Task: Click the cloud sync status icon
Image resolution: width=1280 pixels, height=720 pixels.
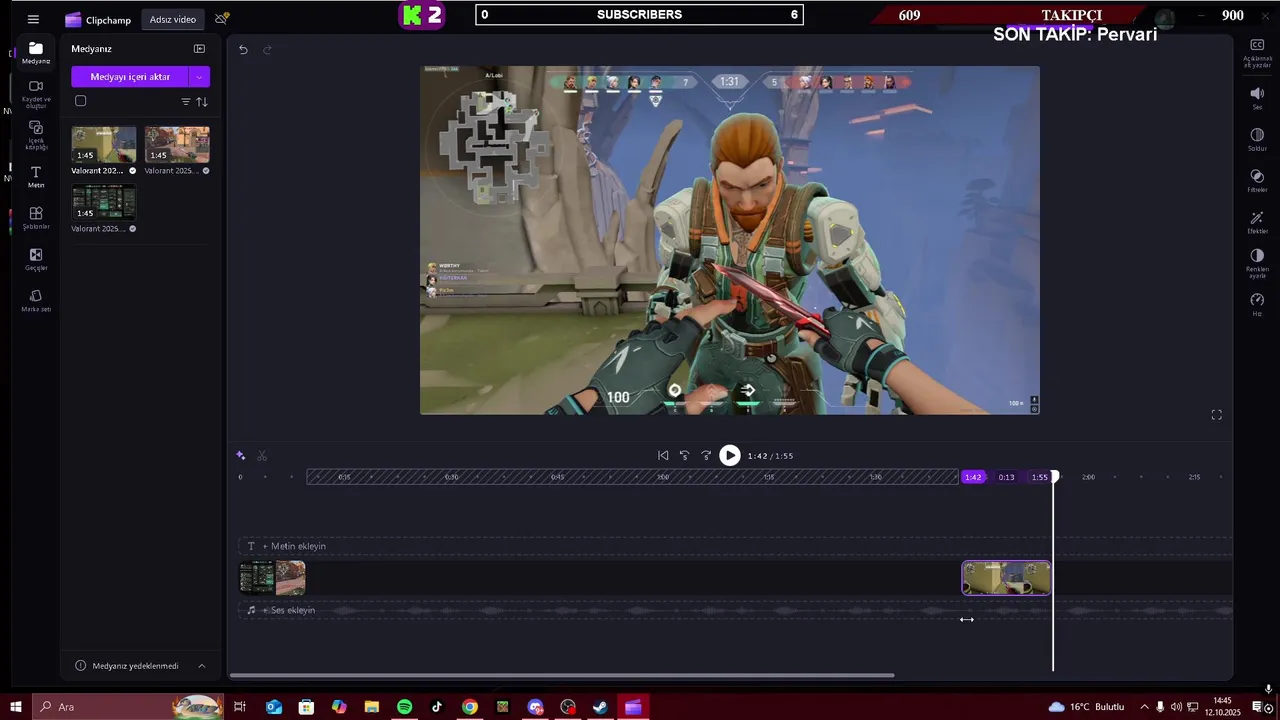Action: pyautogui.click(x=222, y=19)
